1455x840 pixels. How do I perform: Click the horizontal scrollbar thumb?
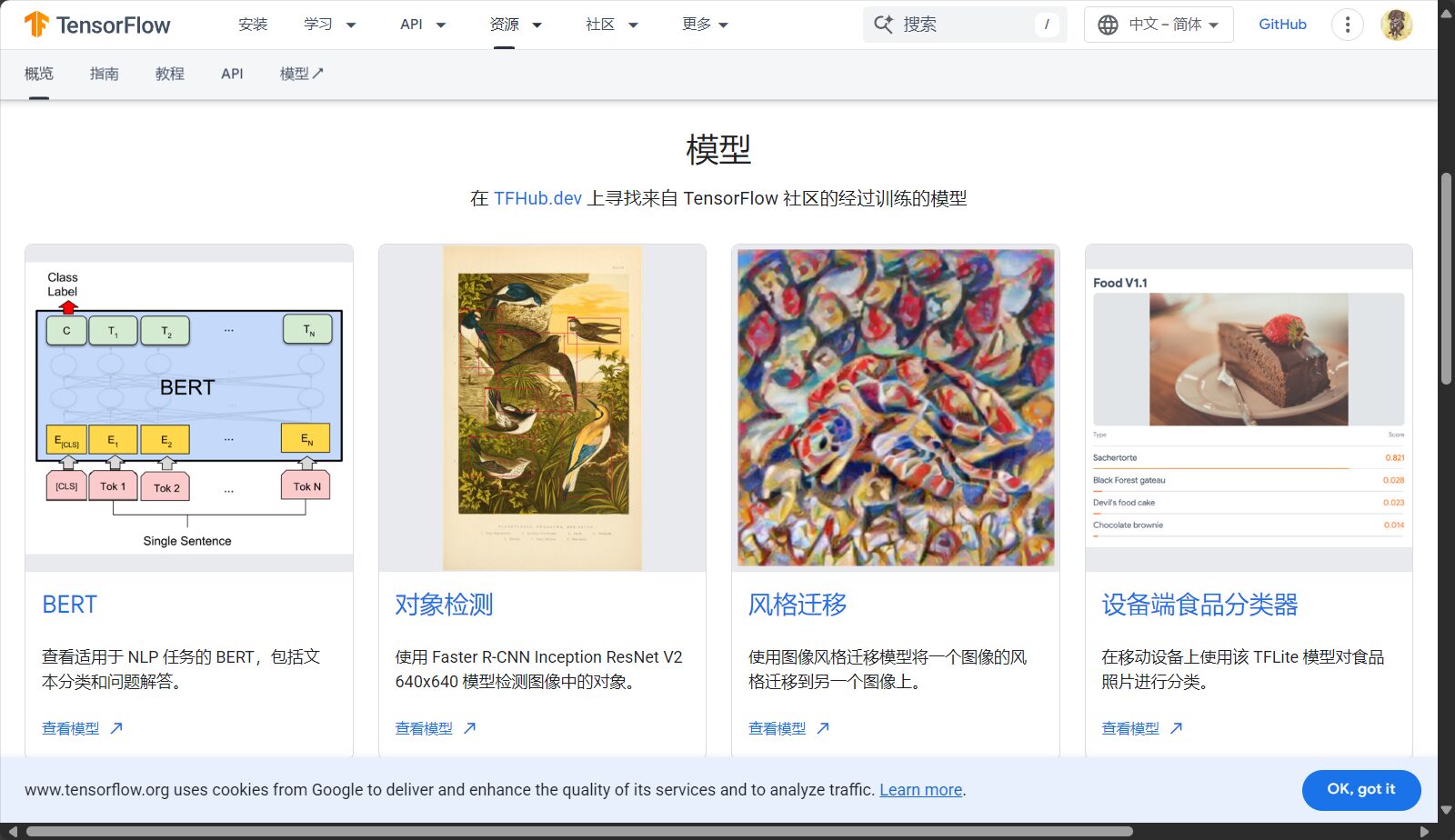(579, 831)
